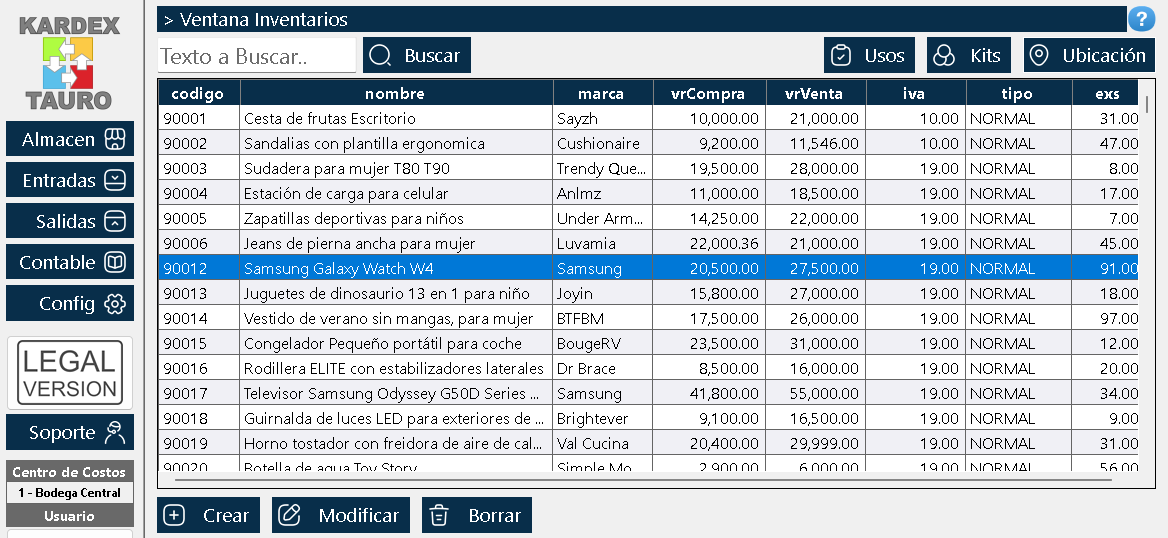Select row Vestido de verano sin mangas

[648, 318]
